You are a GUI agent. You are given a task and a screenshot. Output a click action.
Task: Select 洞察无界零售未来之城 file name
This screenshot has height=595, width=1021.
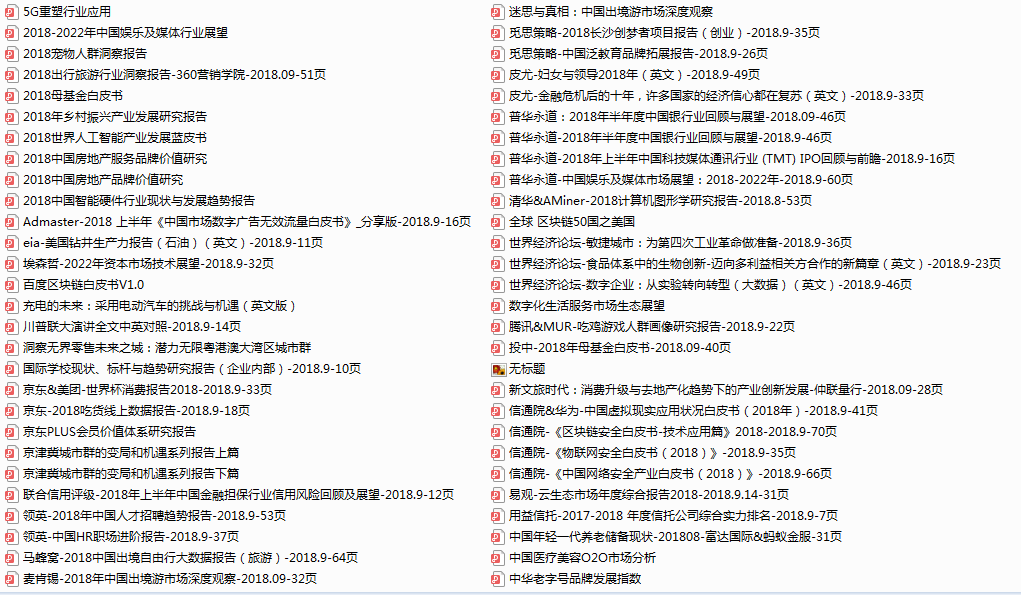(167, 348)
